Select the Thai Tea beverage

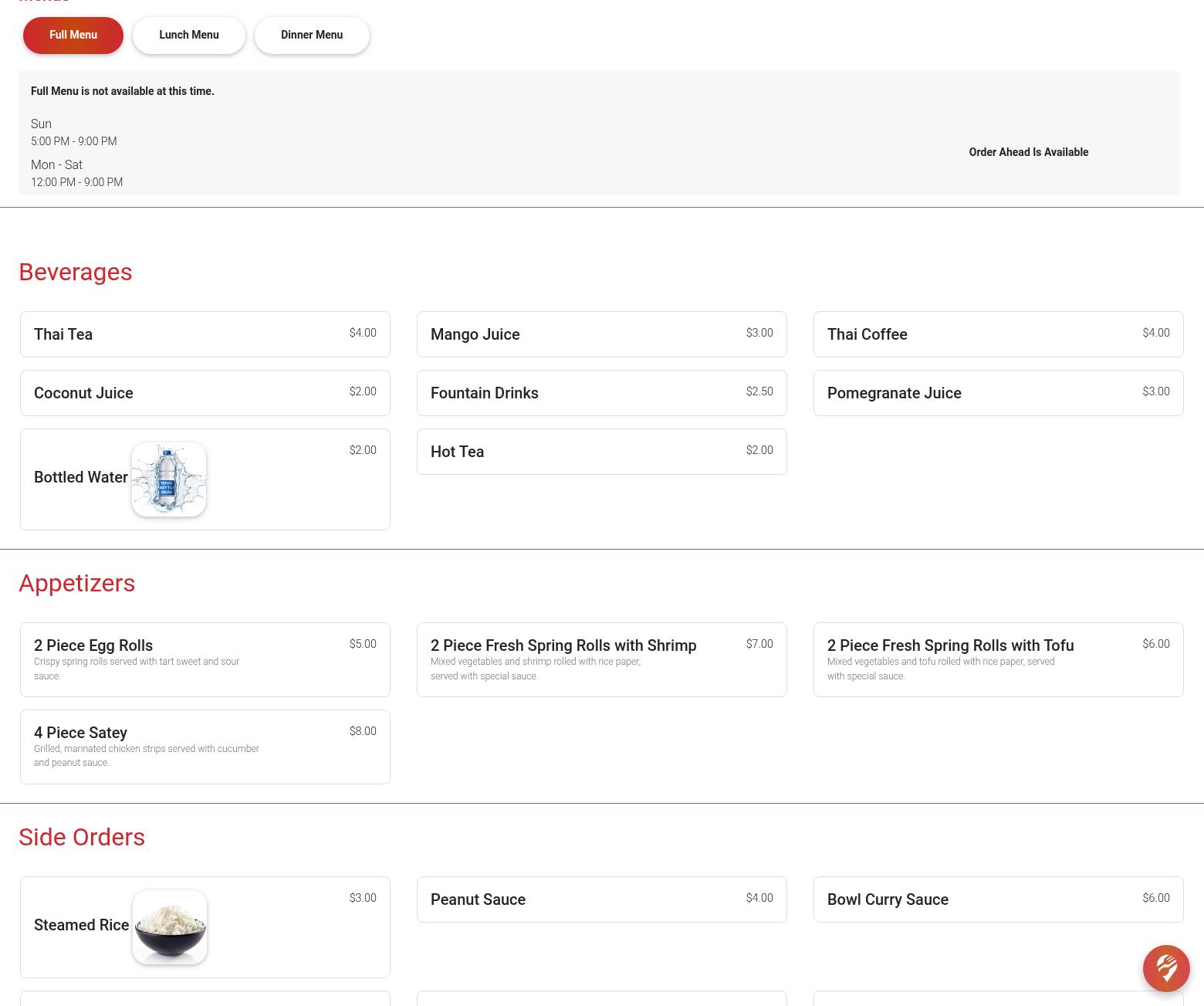point(205,334)
